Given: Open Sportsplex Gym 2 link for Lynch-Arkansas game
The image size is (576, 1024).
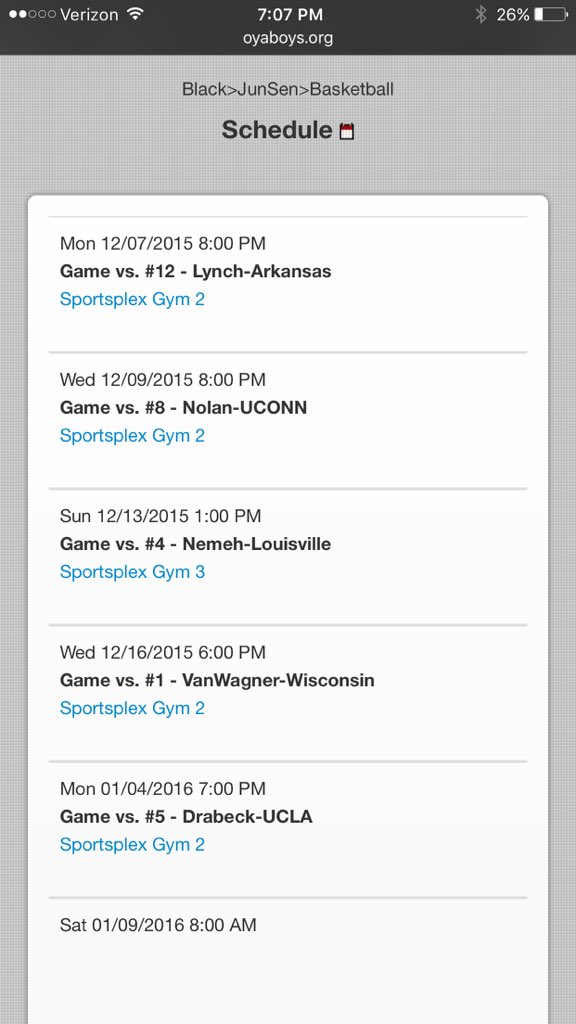Looking at the screenshot, I should click(x=132, y=299).
